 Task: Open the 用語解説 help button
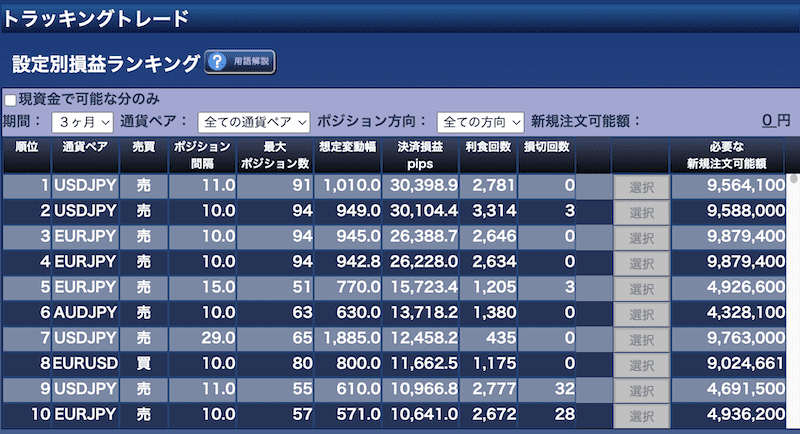(x=240, y=62)
